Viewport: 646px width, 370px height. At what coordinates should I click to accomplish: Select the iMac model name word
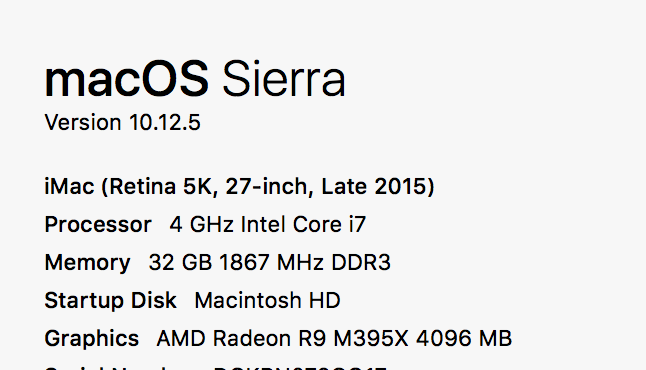point(70,186)
